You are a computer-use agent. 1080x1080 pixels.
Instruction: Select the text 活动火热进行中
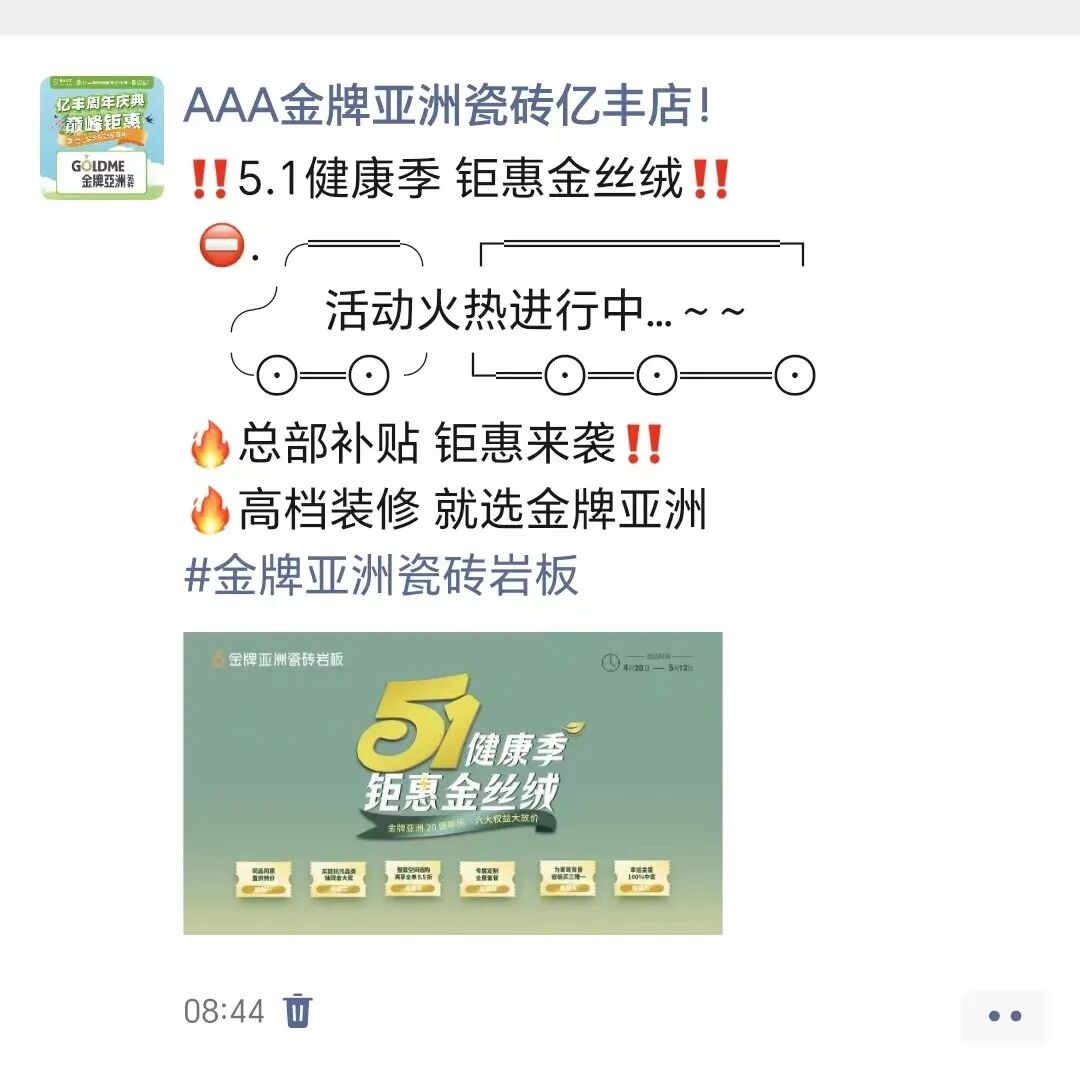pos(485,311)
